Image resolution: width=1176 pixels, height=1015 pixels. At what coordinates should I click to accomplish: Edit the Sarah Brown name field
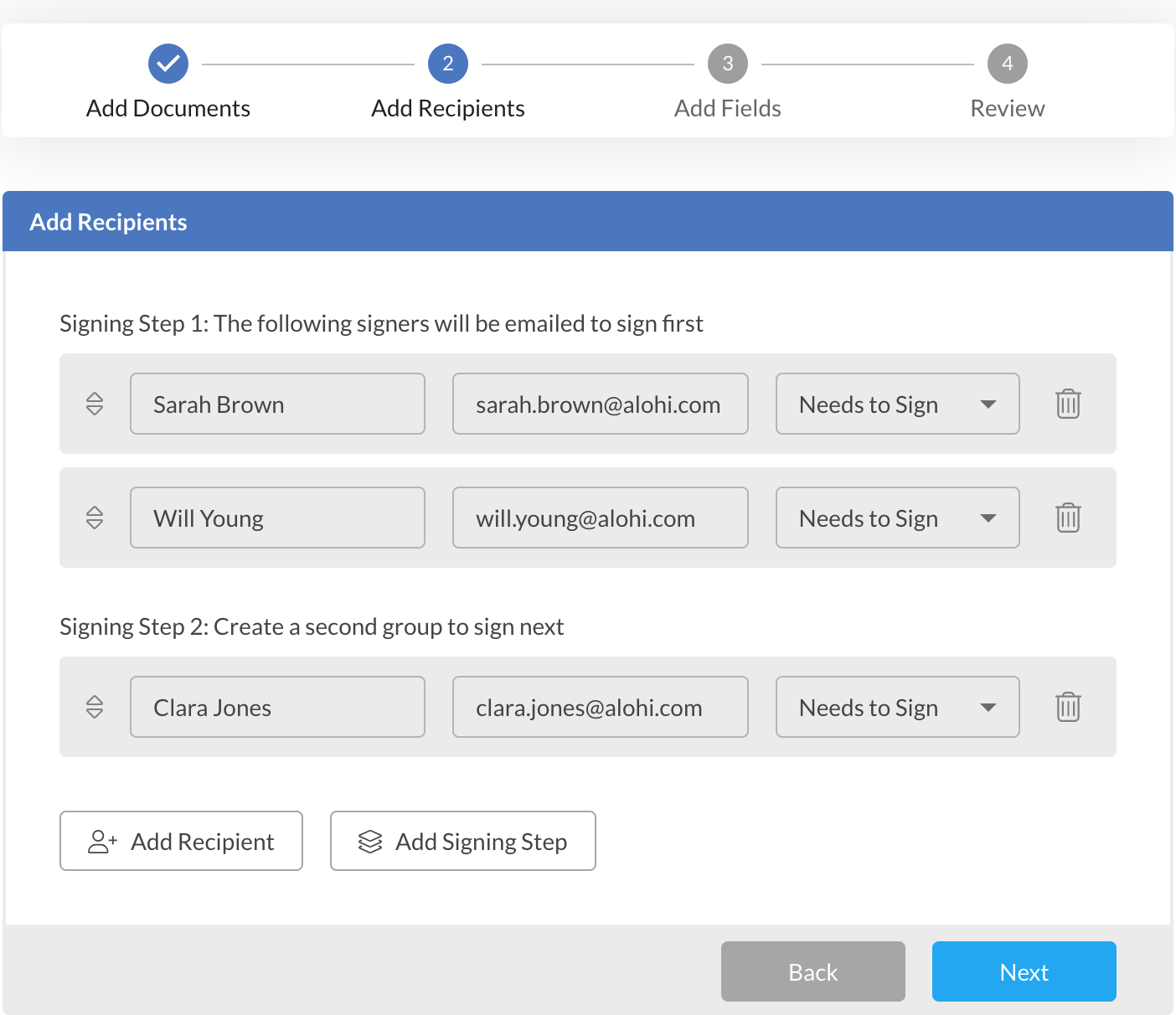coord(277,404)
